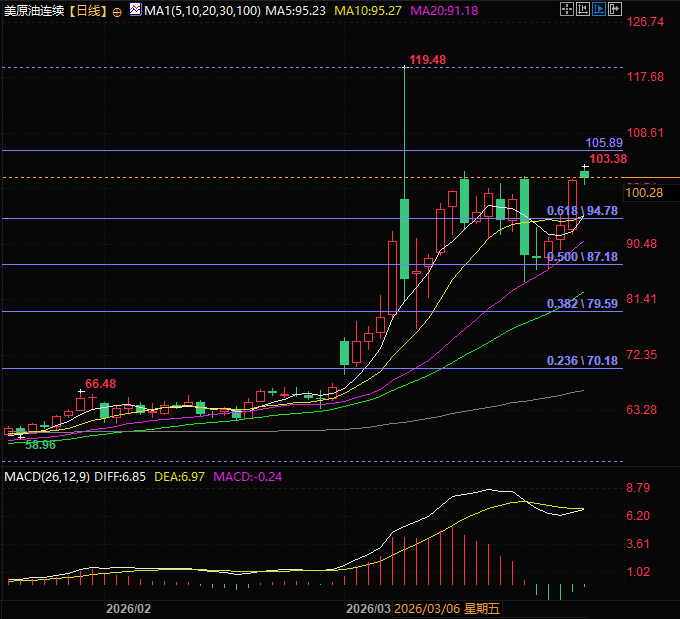Click the 美原油连续 contract name

(x=34, y=10)
